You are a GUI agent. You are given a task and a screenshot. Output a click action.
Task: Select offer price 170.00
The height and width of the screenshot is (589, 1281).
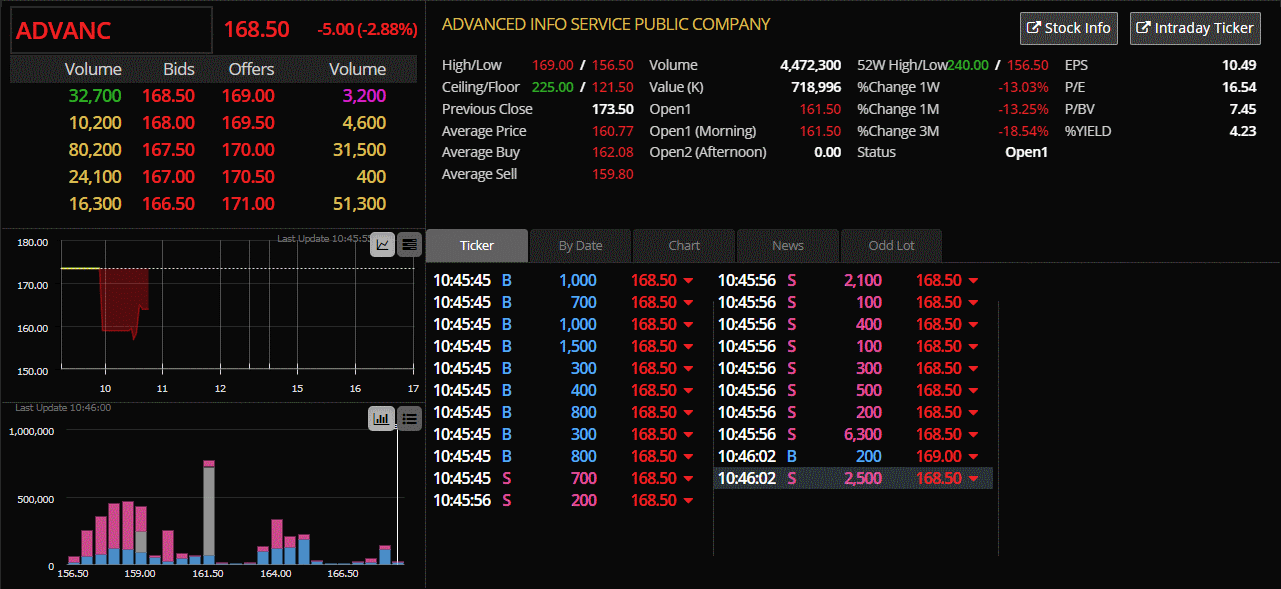[249, 149]
